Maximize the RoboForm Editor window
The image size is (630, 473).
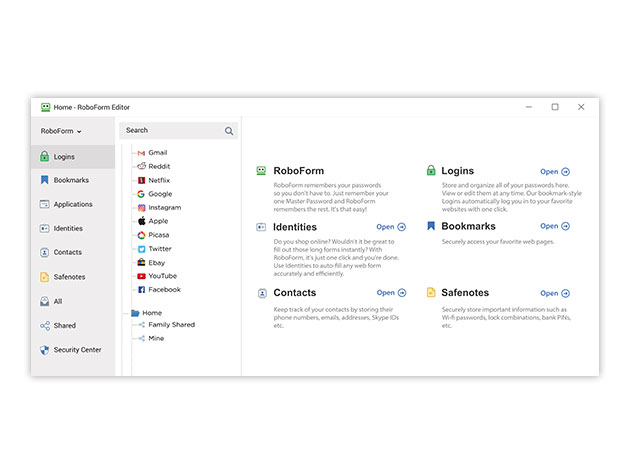coord(555,107)
